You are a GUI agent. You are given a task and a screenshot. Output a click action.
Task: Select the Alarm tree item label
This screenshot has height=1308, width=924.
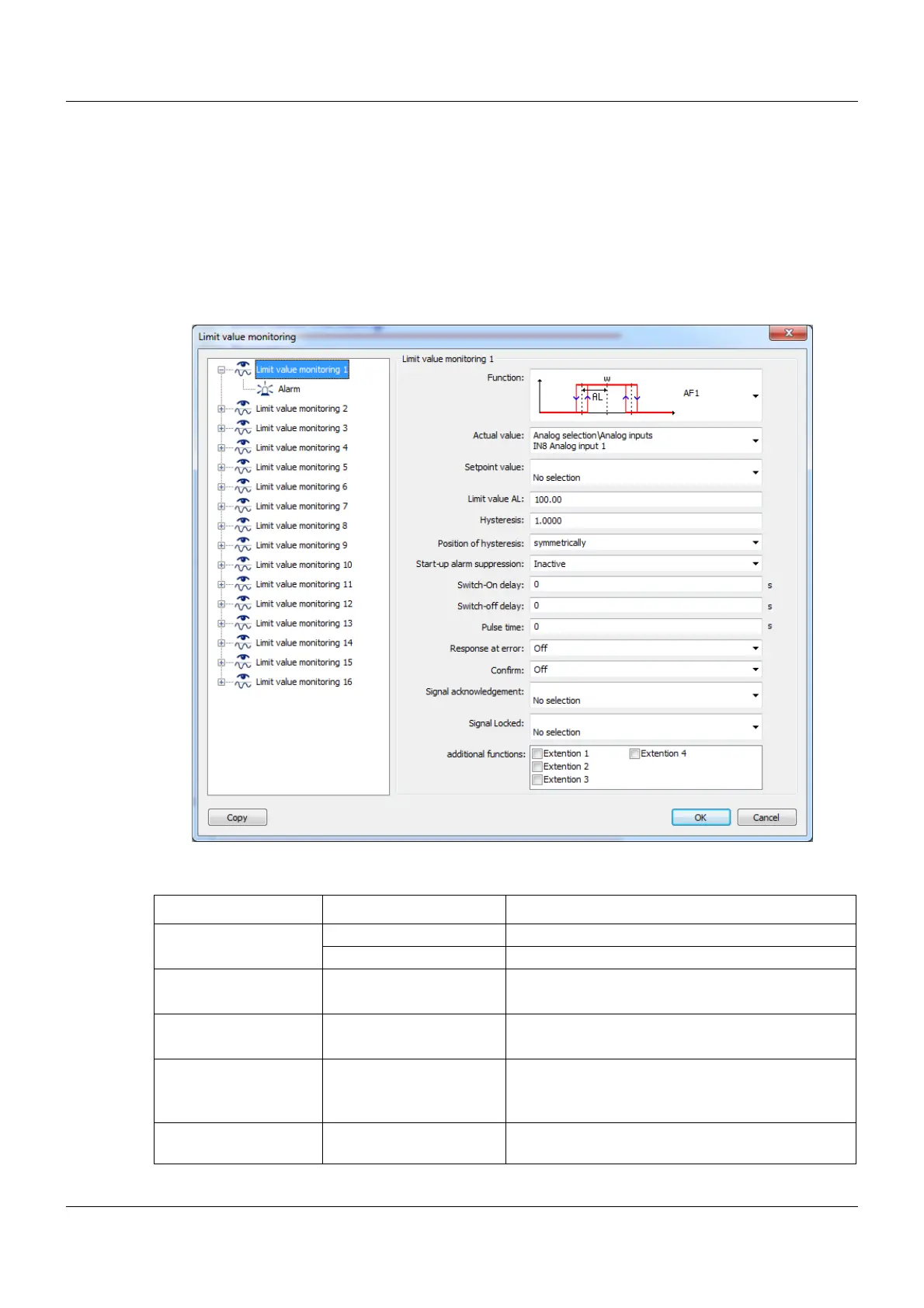pos(289,389)
